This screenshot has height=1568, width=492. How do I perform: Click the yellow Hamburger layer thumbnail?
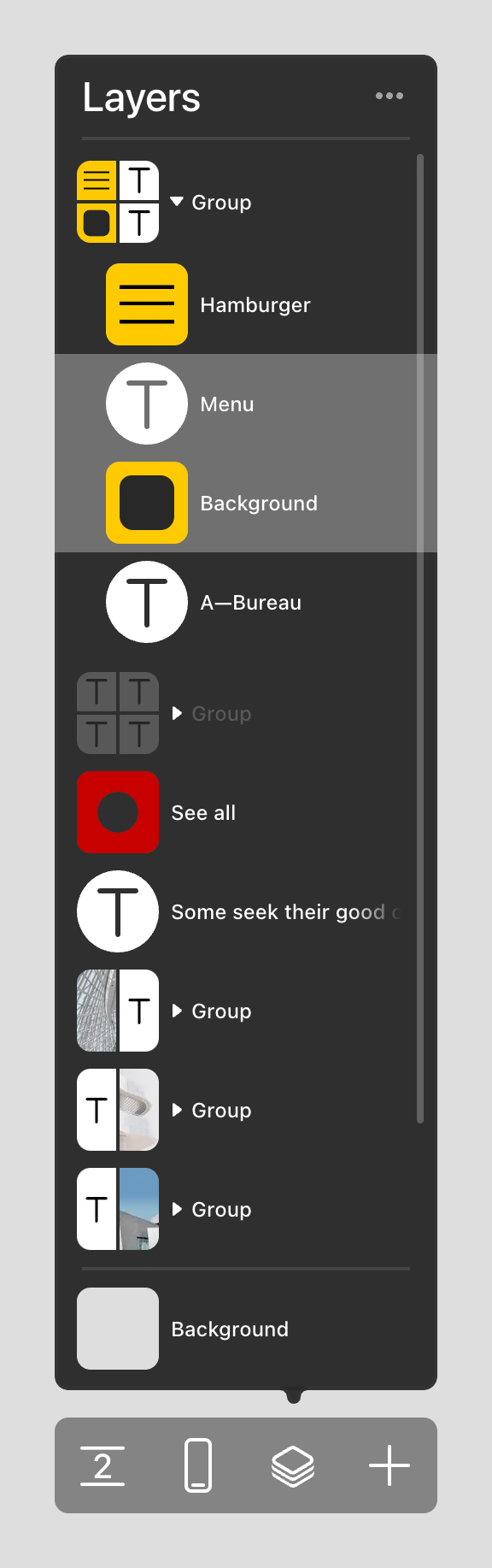tap(145, 304)
